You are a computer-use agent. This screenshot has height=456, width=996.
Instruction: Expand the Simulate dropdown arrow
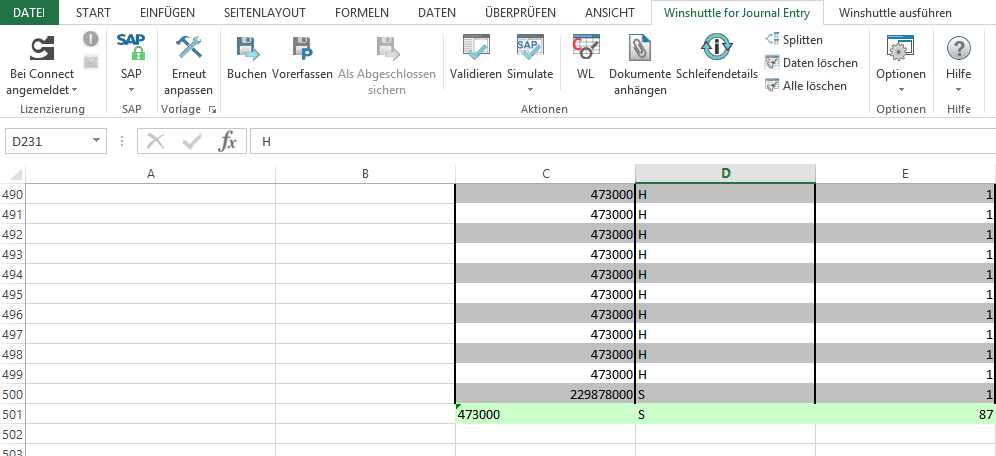pyautogui.click(x=530, y=90)
